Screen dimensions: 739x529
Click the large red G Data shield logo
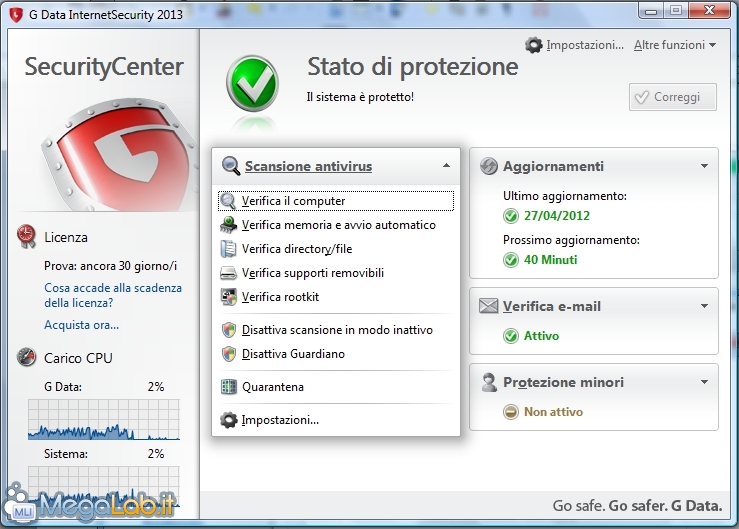(x=120, y=153)
